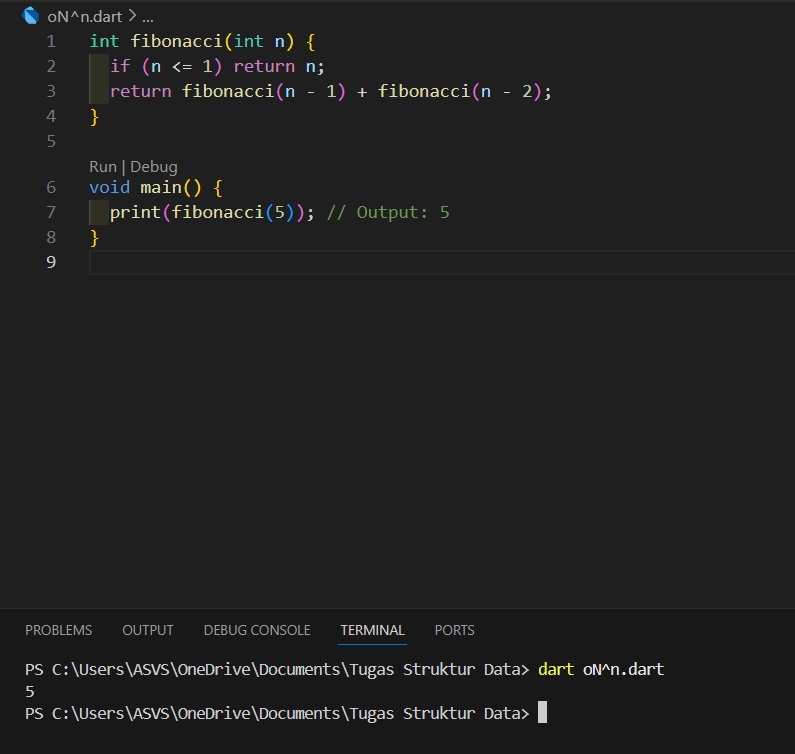
Task: Click the Dart file icon in breadcrumb
Action: (x=30, y=16)
